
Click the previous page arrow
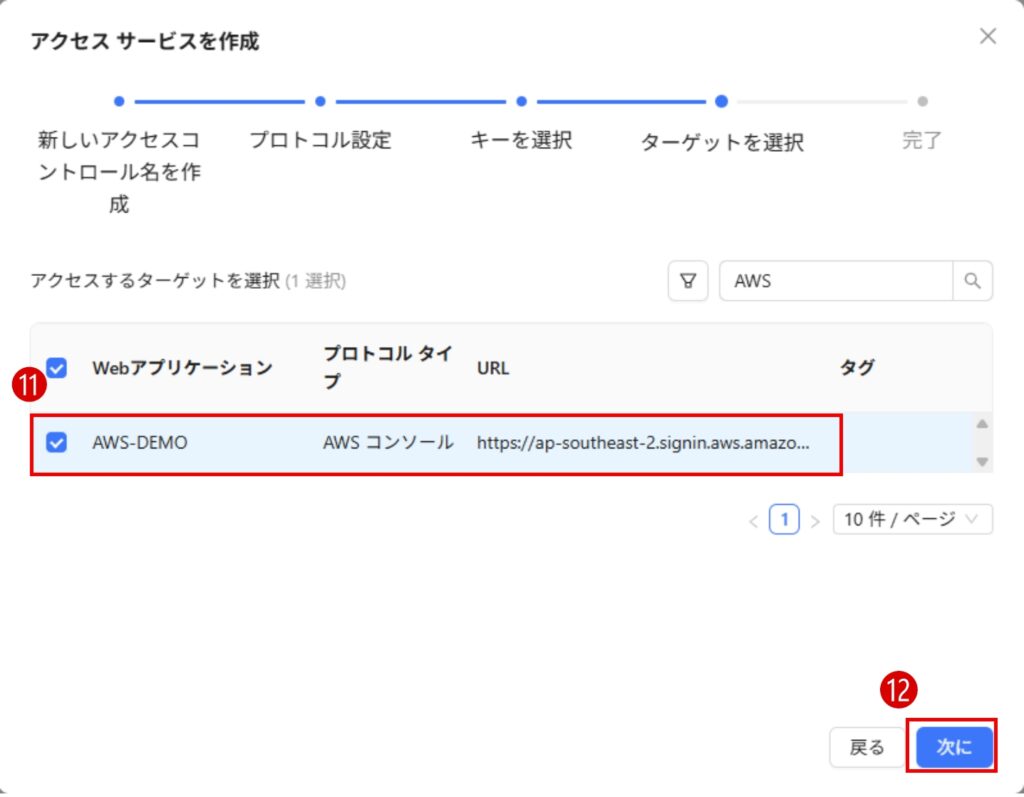click(x=754, y=521)
